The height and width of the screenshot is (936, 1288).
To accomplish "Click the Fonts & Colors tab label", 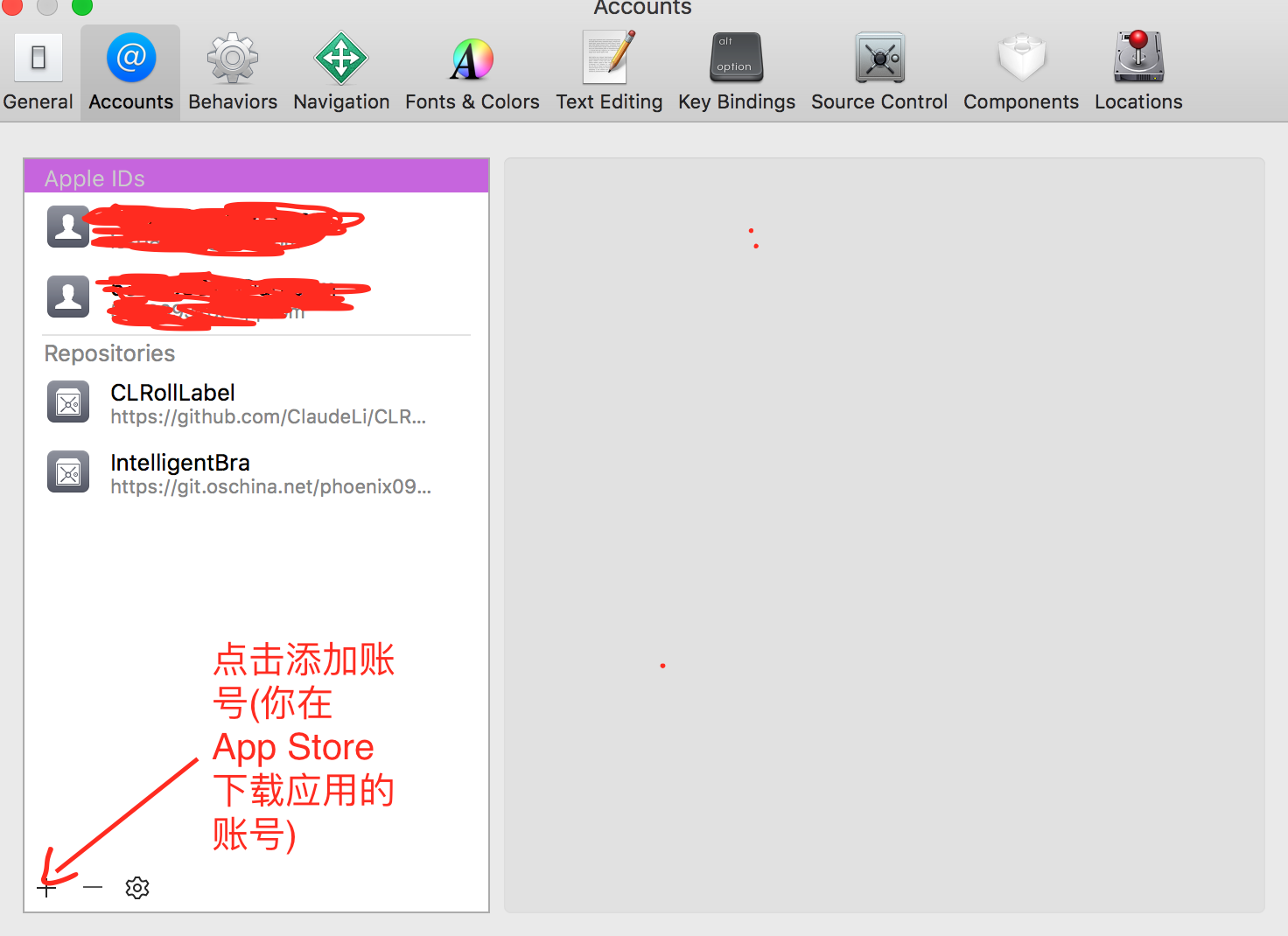I will [472, 101].
